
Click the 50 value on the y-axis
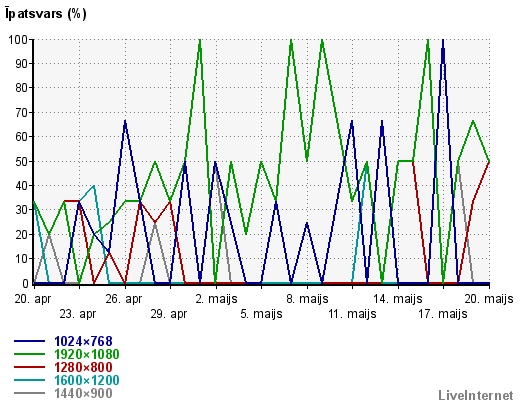click(21, 161)
